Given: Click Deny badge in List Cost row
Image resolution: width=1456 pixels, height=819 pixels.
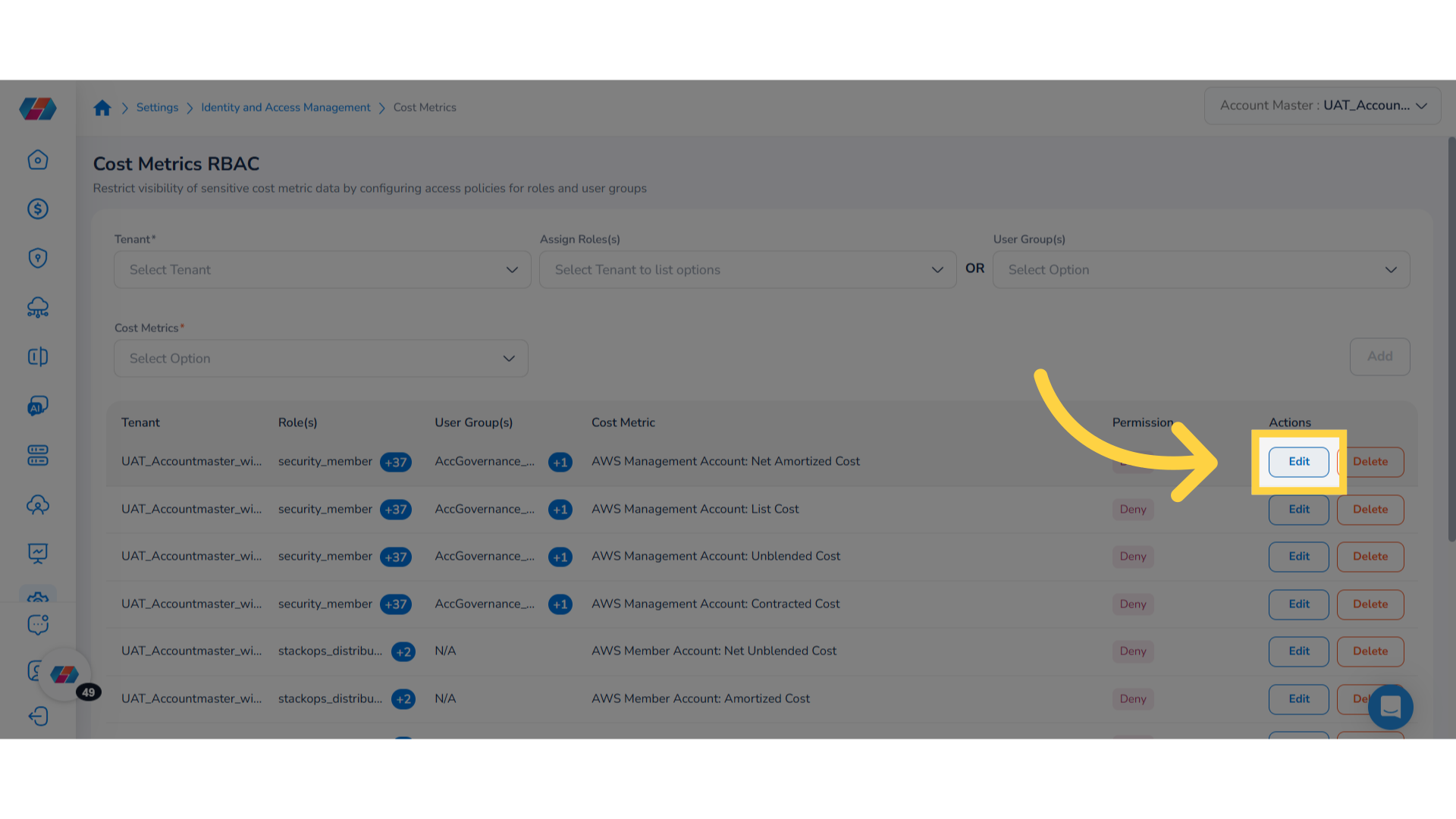Looking at the screenshot, I should 1132,510.
